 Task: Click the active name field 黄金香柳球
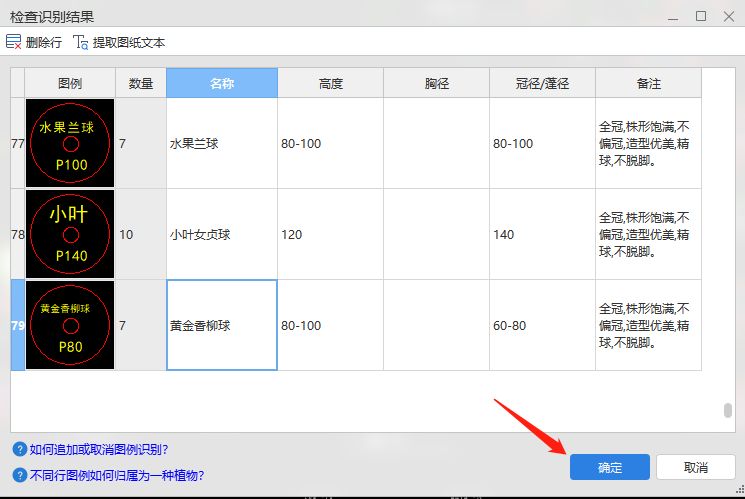222,325
